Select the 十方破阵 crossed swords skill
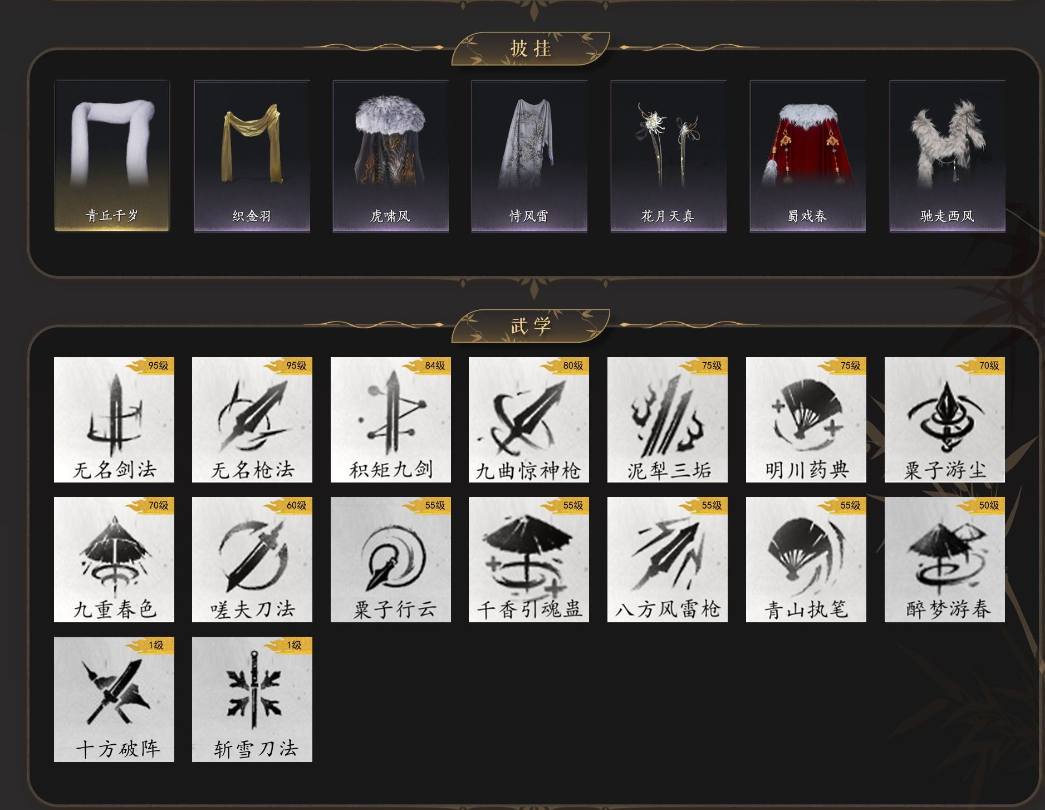Viewport: 1045px width, 810px height. 114,699
